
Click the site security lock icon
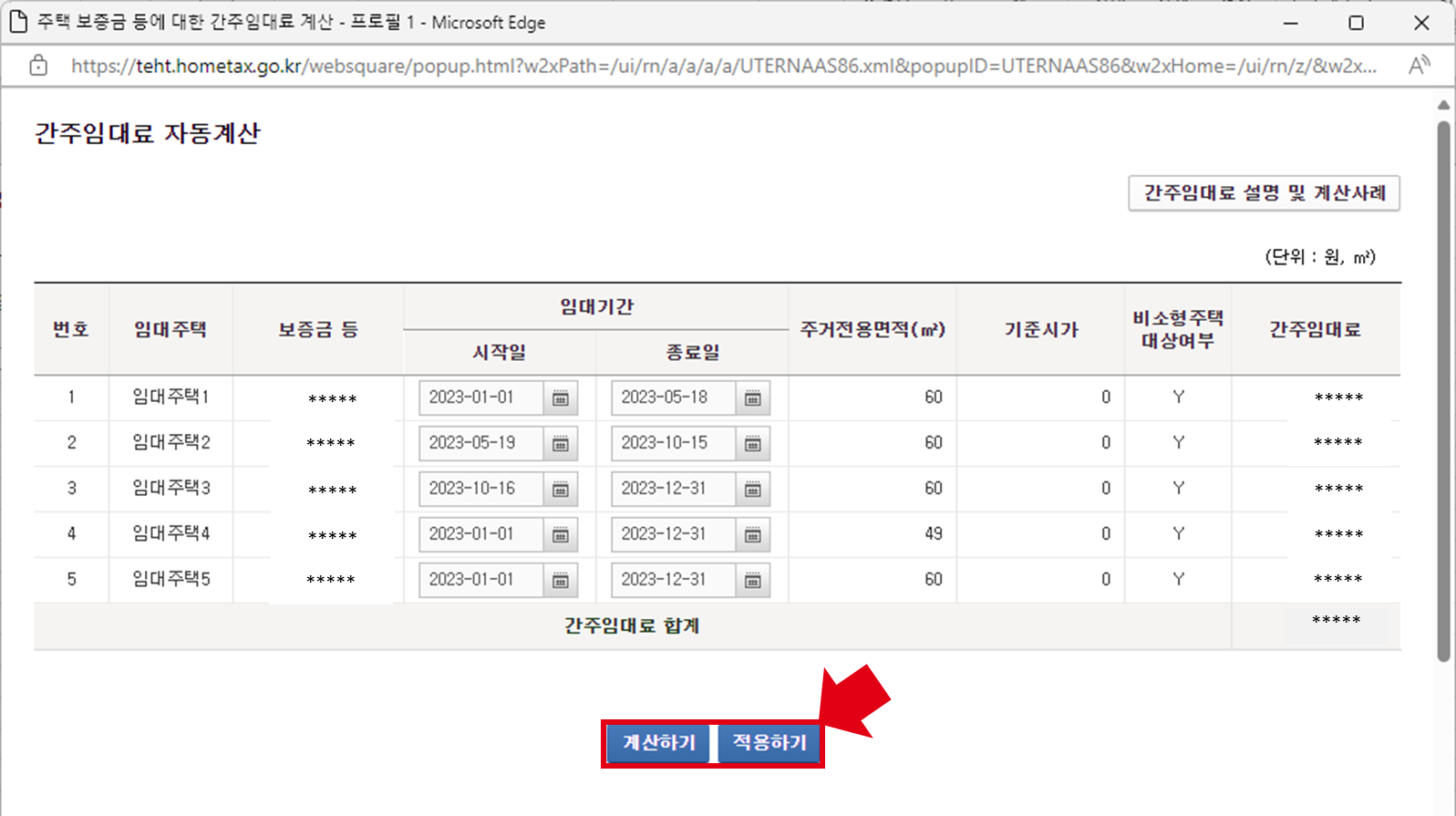[x=38, y=66]
